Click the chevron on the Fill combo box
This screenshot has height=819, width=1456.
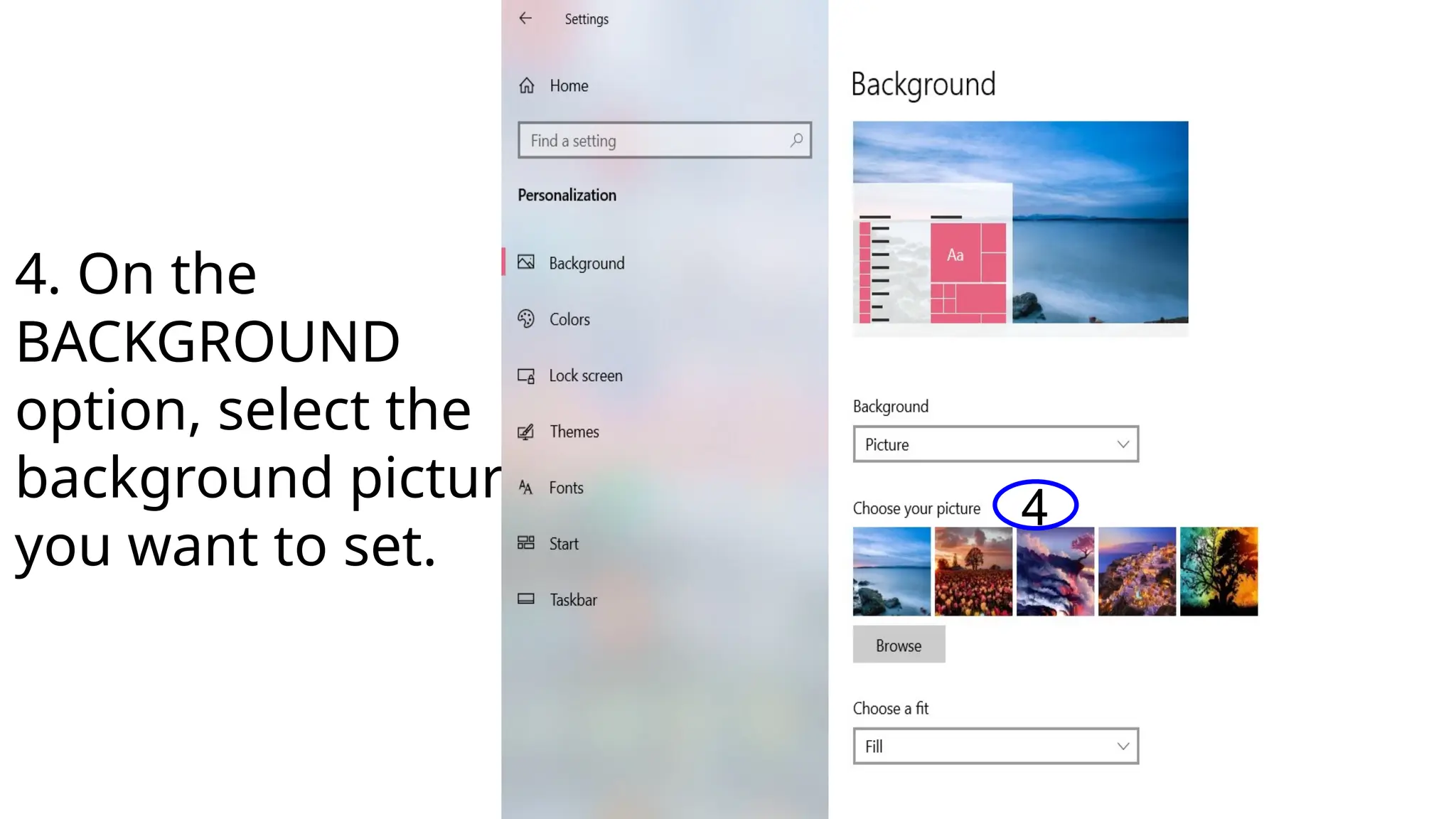[x=1123, y=746]
